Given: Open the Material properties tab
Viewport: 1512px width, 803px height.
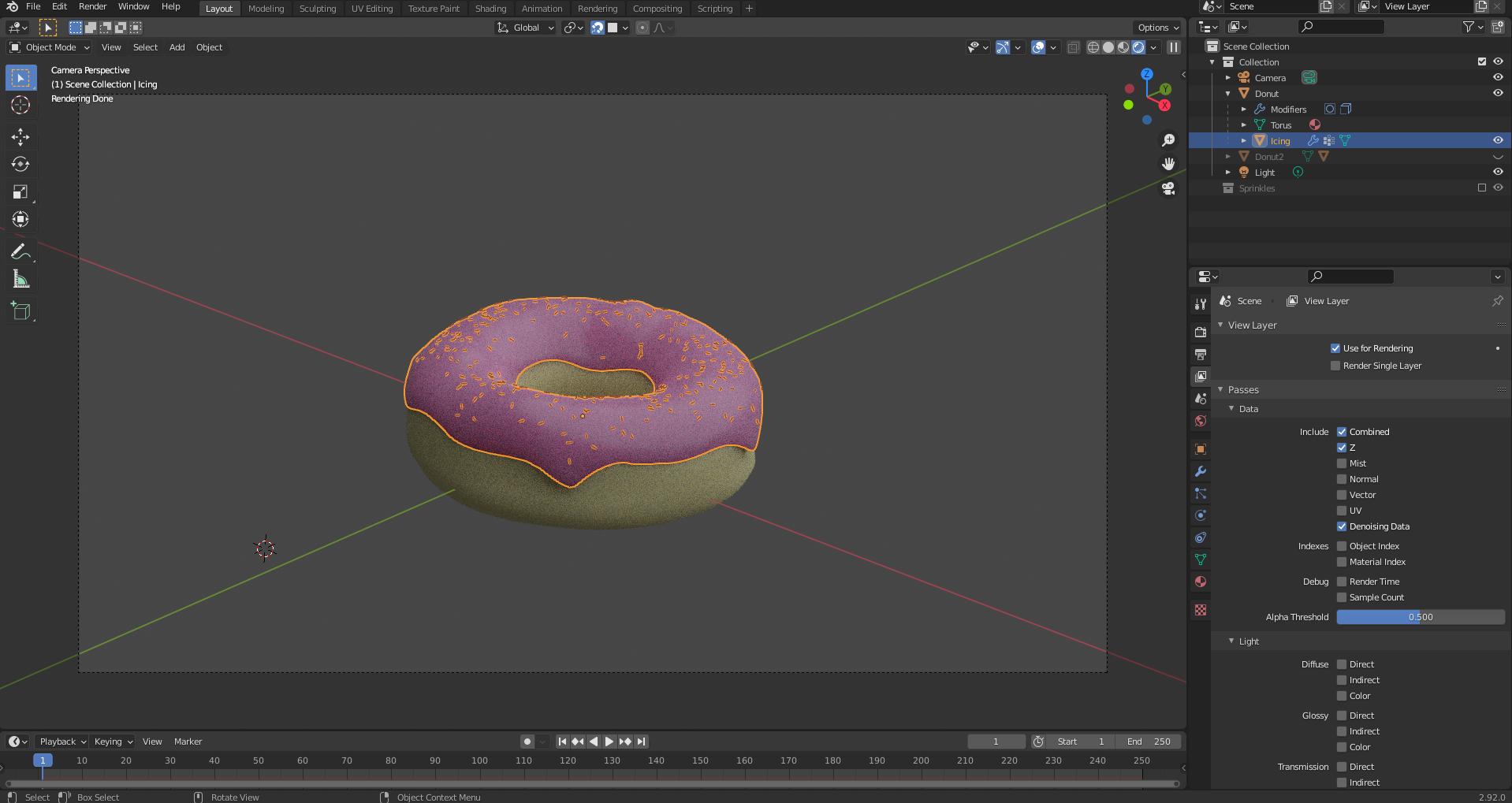Looking at the screenshot, I should pos(1201,582).
